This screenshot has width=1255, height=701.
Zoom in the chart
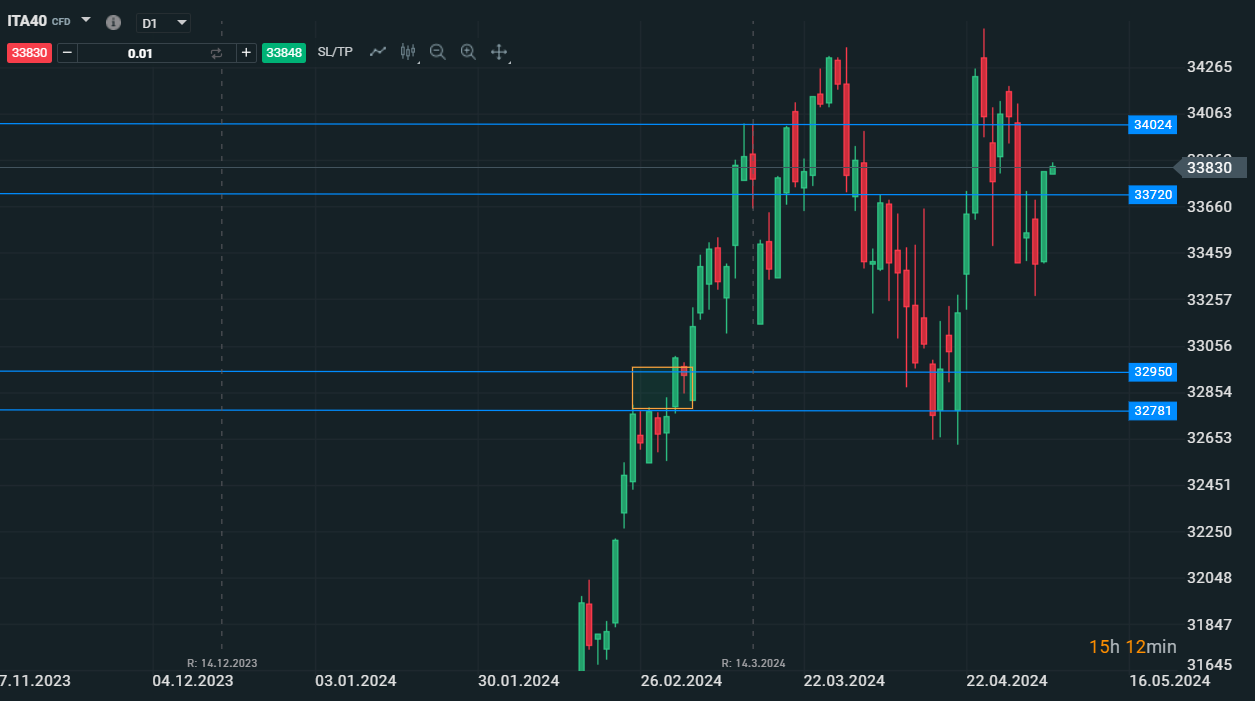pyautogui.click(x=468, y=52)
